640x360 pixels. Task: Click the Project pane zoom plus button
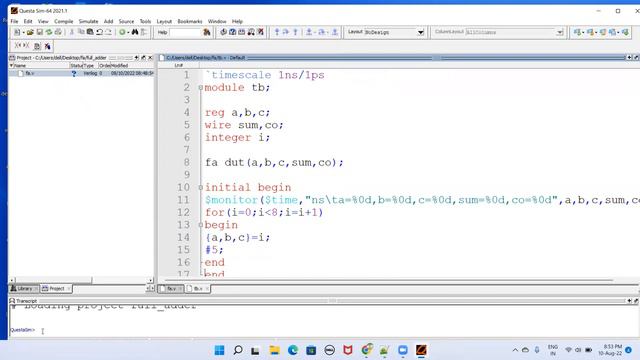(x=136, y=58)
